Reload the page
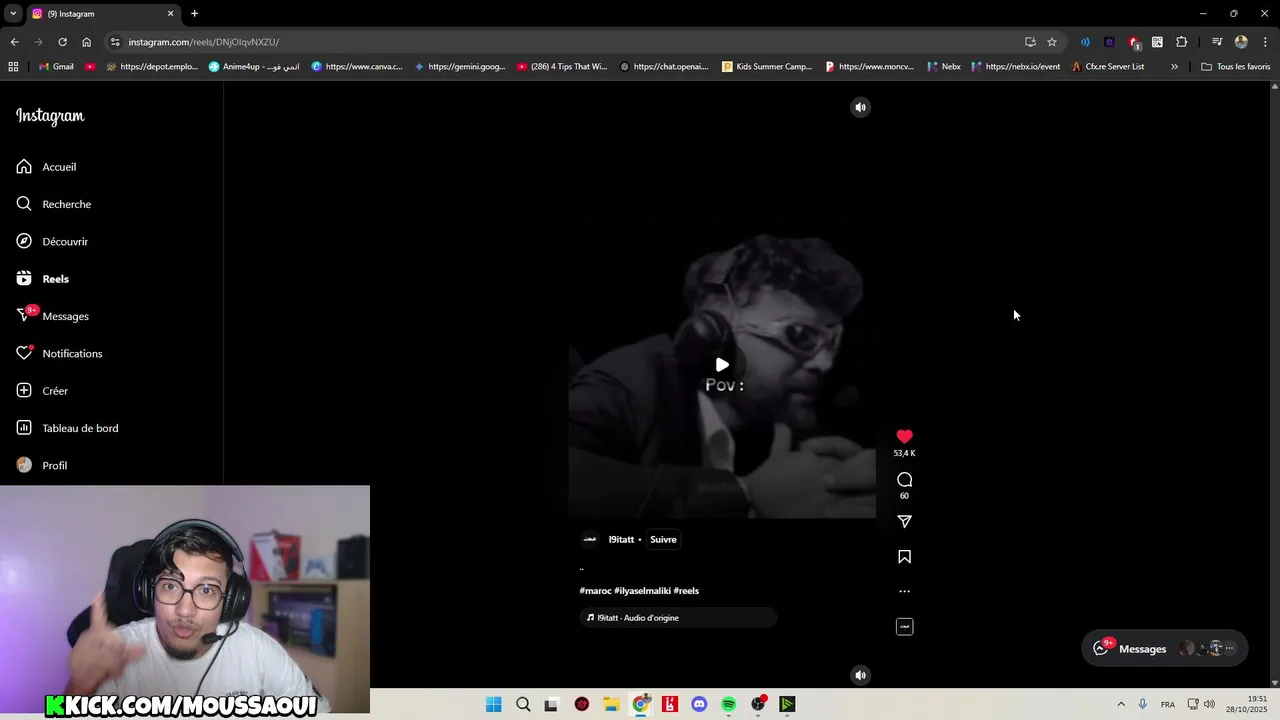The width and height of the screenshot is (1280, 720). 62,42
